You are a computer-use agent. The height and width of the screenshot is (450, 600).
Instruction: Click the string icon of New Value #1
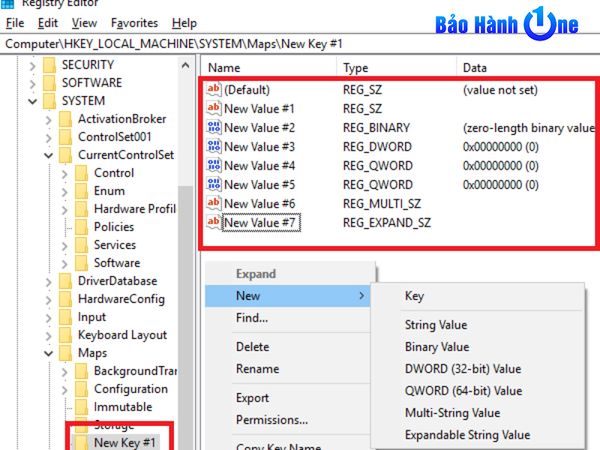coord(212,109)
